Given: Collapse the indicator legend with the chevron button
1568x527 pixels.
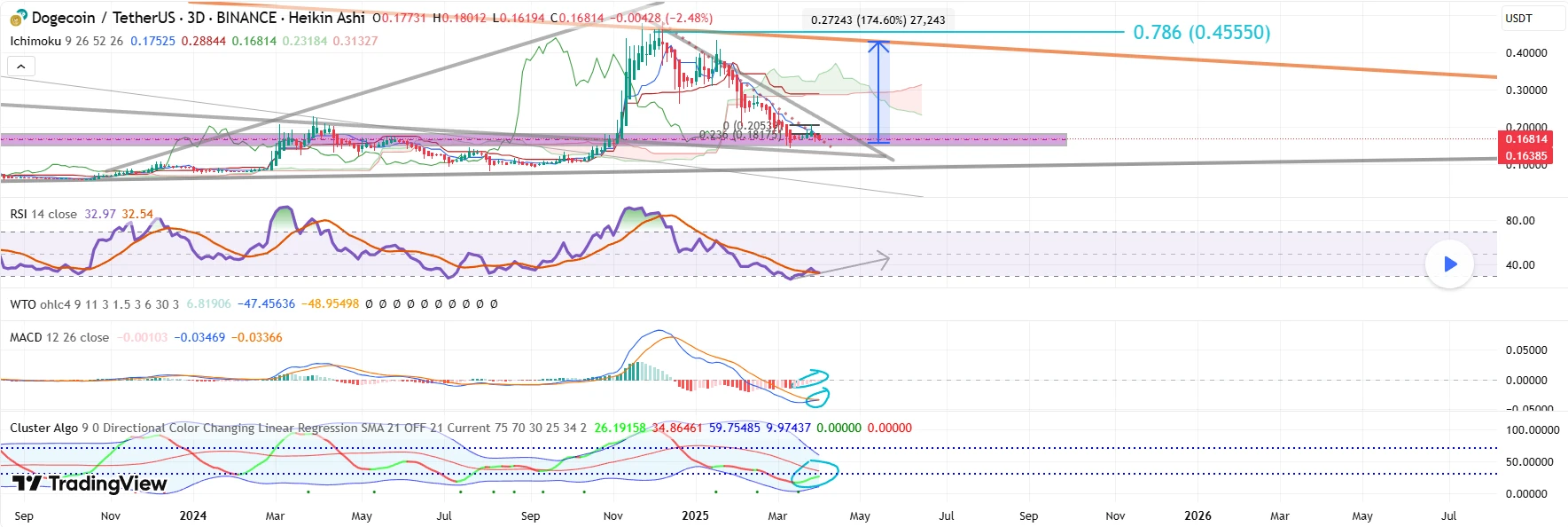Looking at the screenshot, I should (x=21, y=66).
